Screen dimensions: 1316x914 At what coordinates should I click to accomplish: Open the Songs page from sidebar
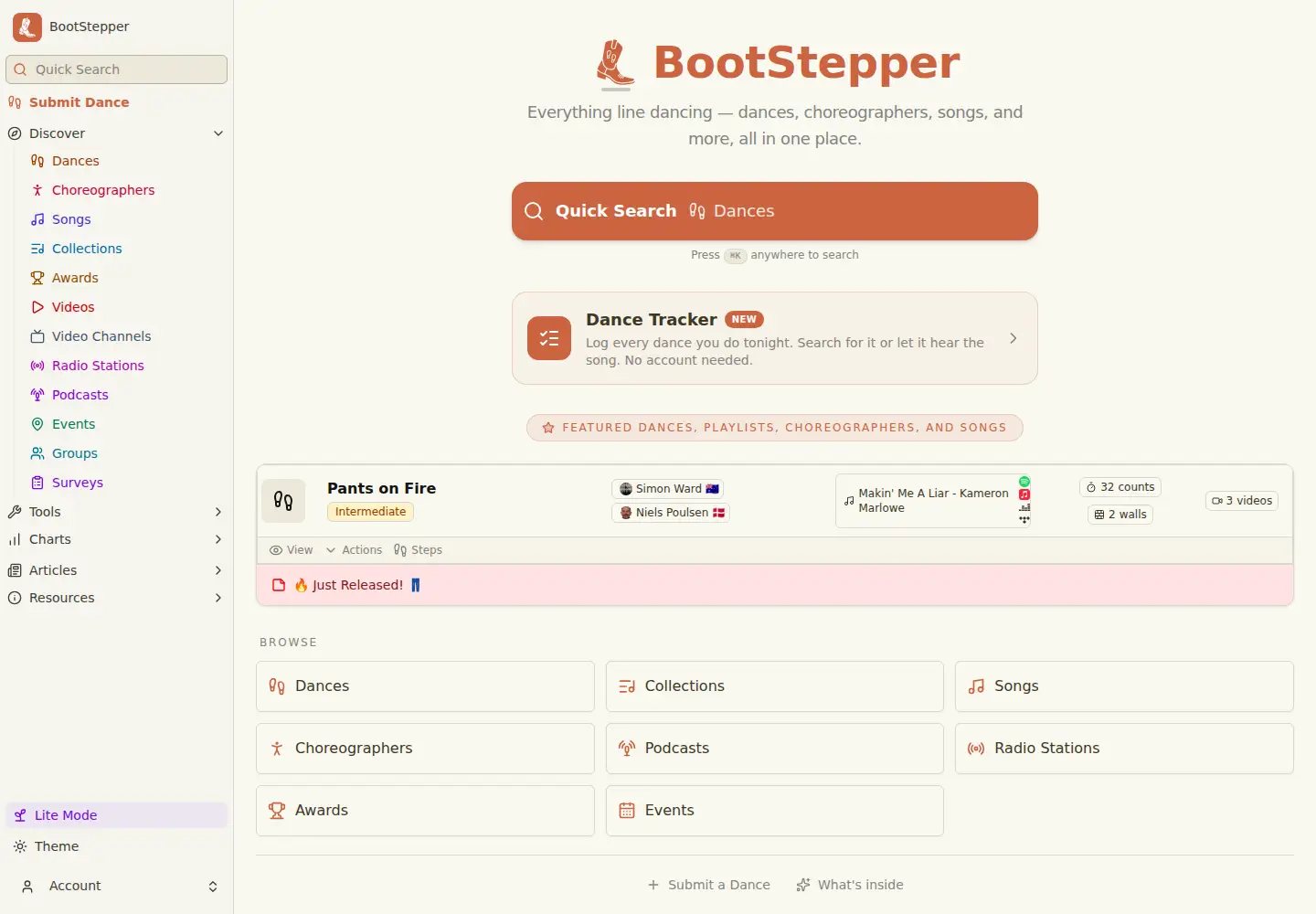71,219
